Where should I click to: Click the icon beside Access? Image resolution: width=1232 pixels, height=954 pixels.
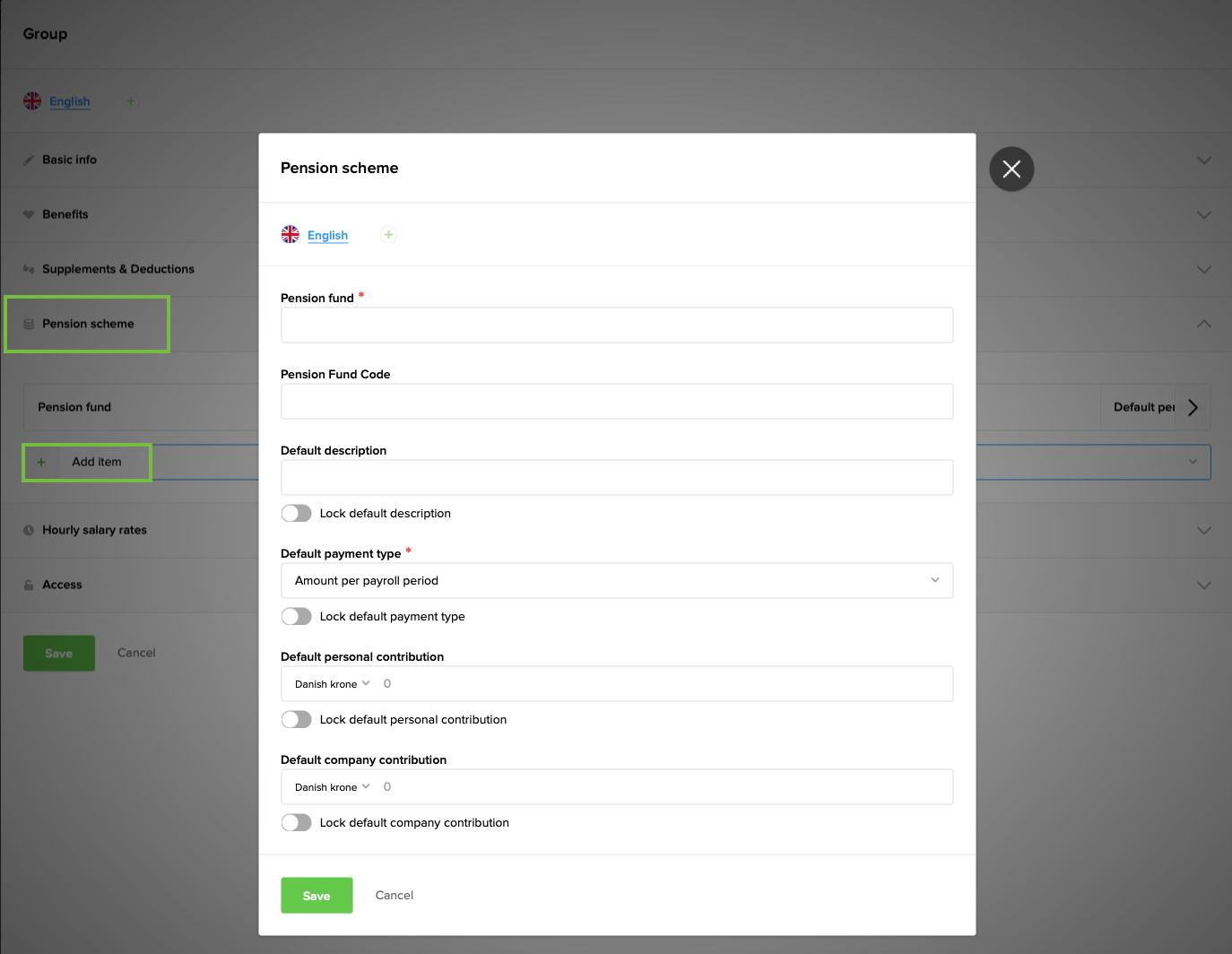30,585
